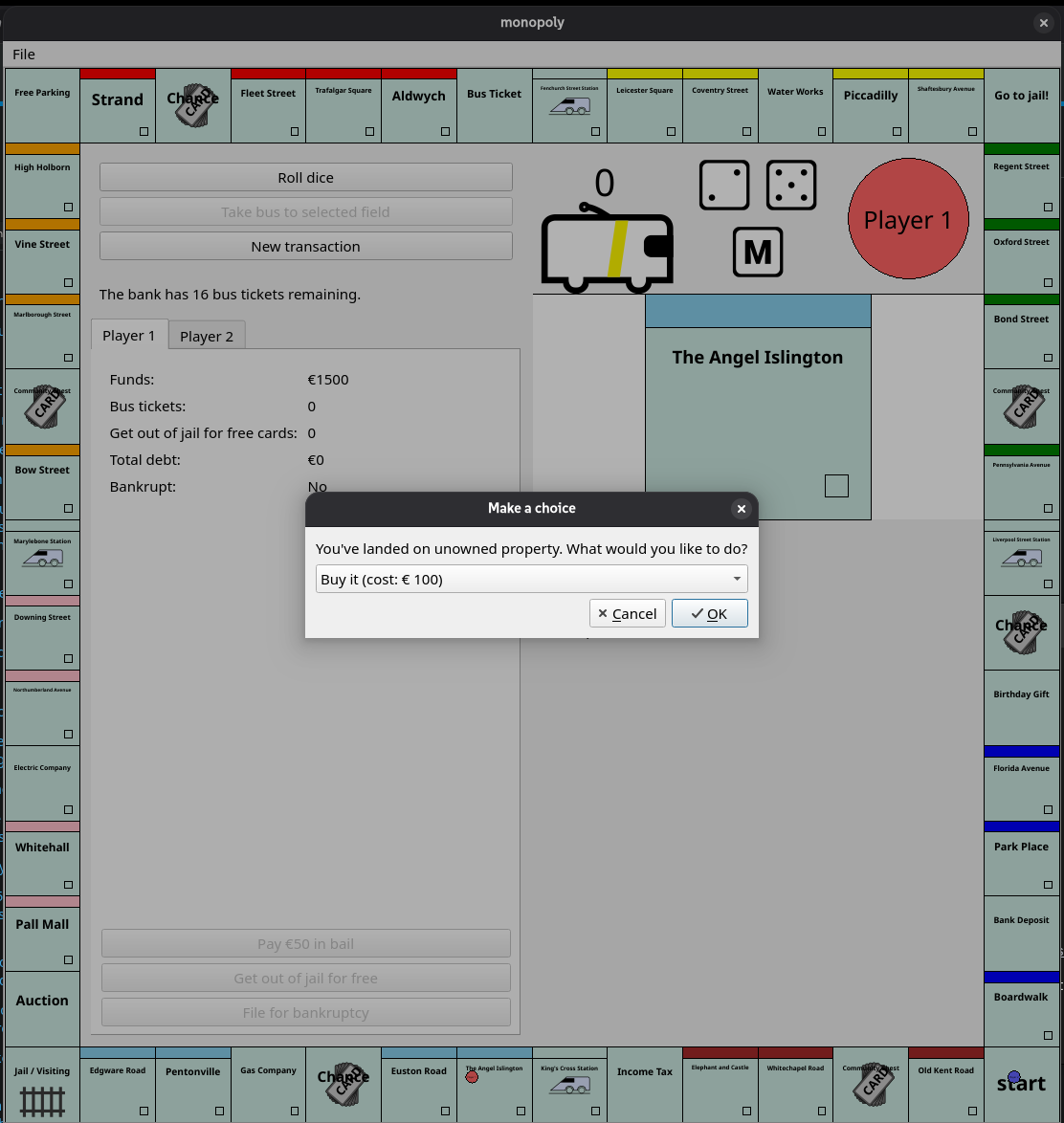Click the left-side Community Chest card icon

pos(42,407)
